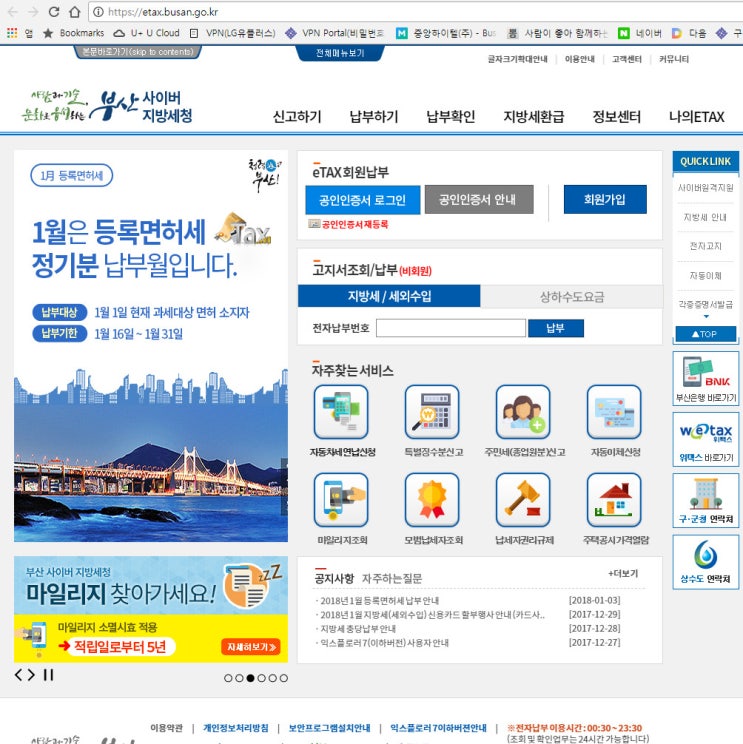This screenshot has height=744, width=743.
Task: Go to the browser home page
Action: click(x=74, y=12)
